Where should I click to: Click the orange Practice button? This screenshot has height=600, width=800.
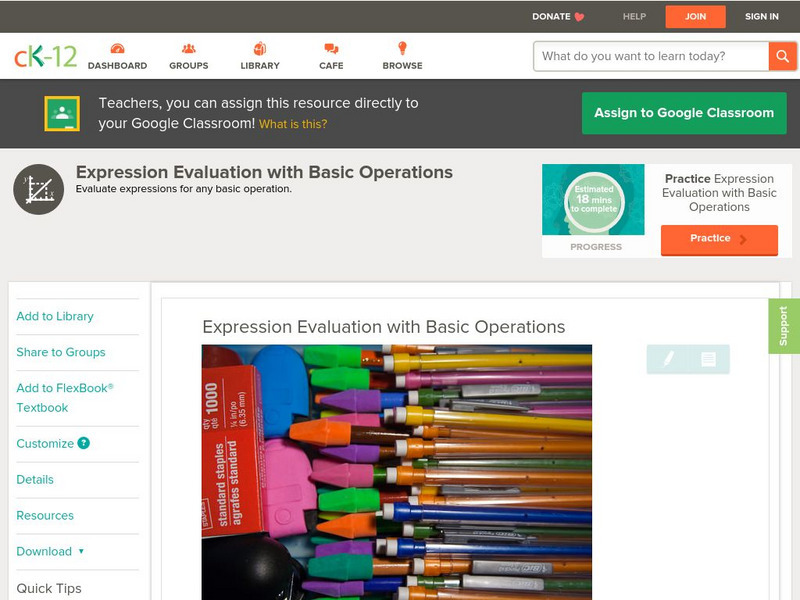719,239
